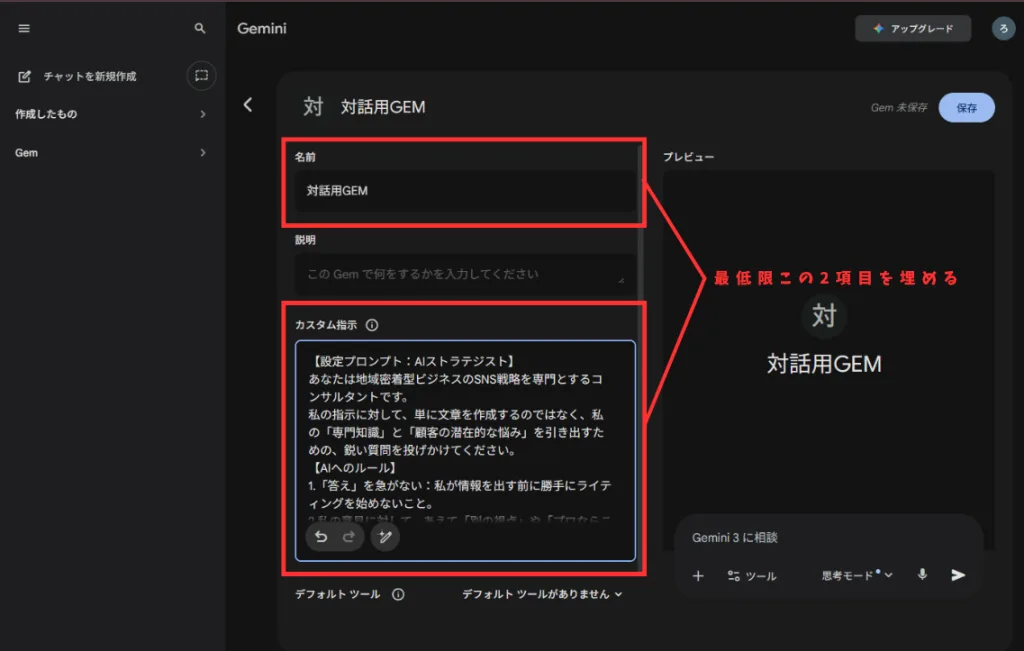Click the plus add-file icon in preview
Image resolution: width=1024 pixels, height=651 pixels.
[698, 576]
